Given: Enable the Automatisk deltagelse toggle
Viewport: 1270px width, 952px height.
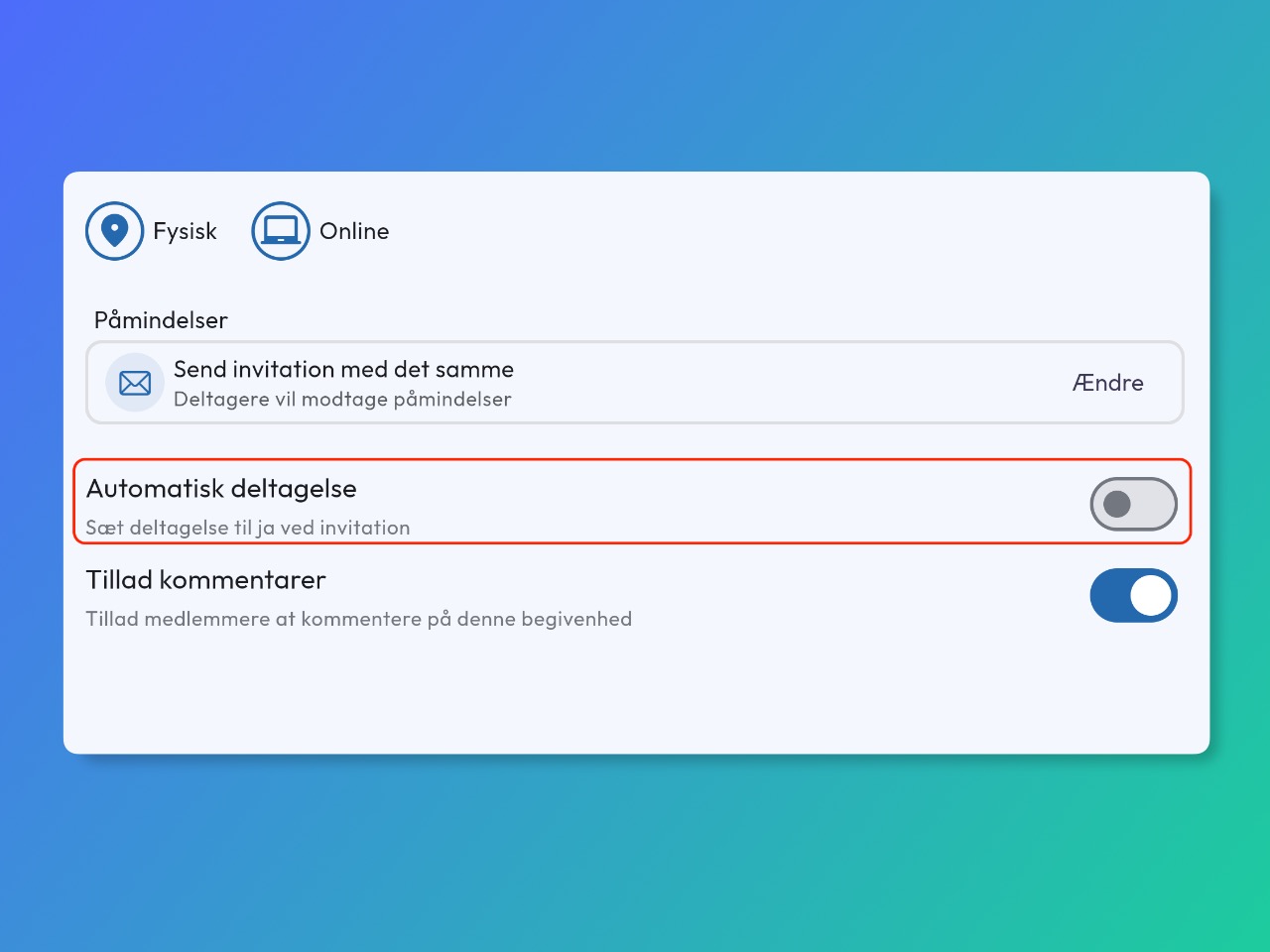Looking at the screenshot, I should pyautogui.click(x=1133, y=504).
